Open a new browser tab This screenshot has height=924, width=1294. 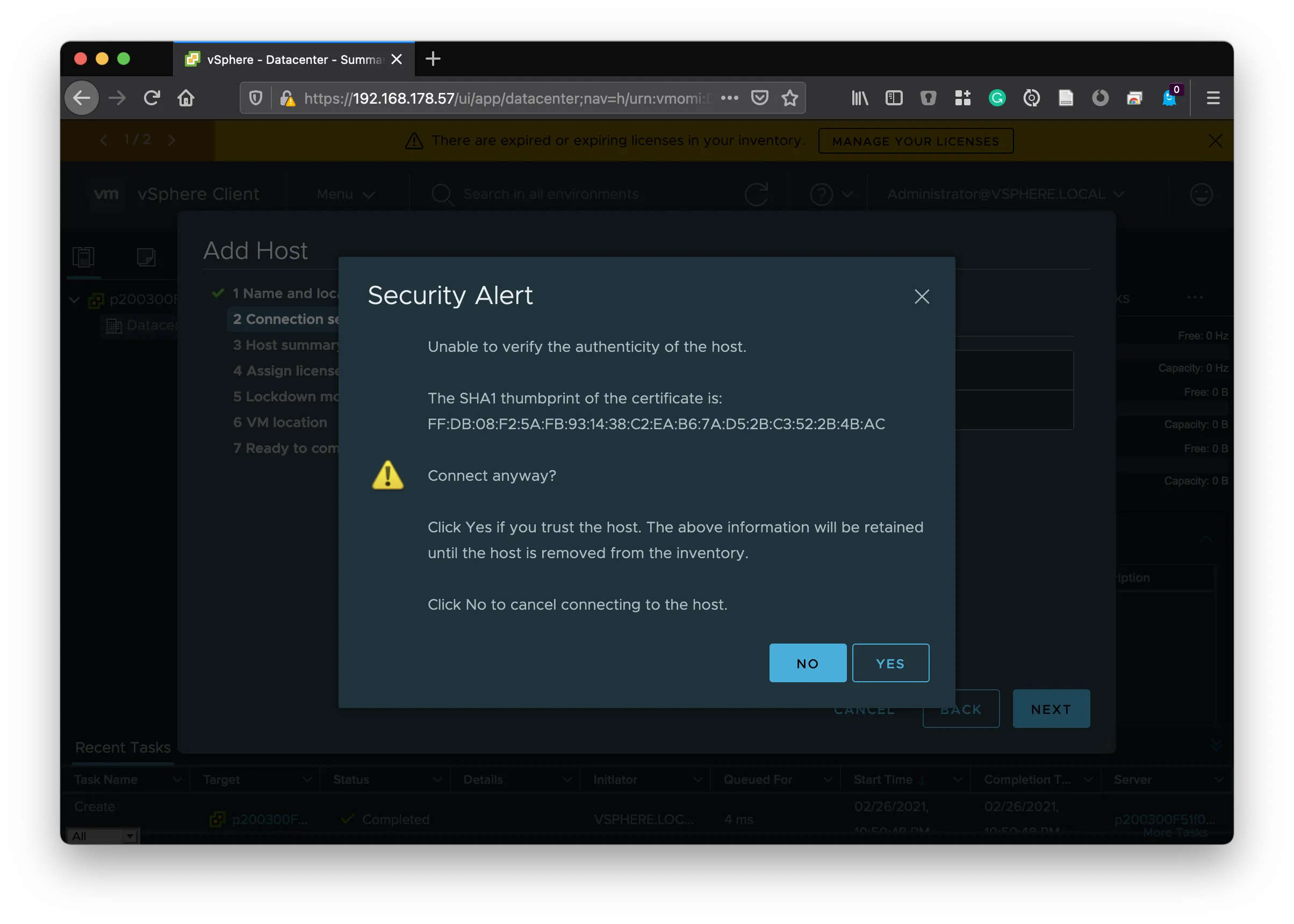433,59
